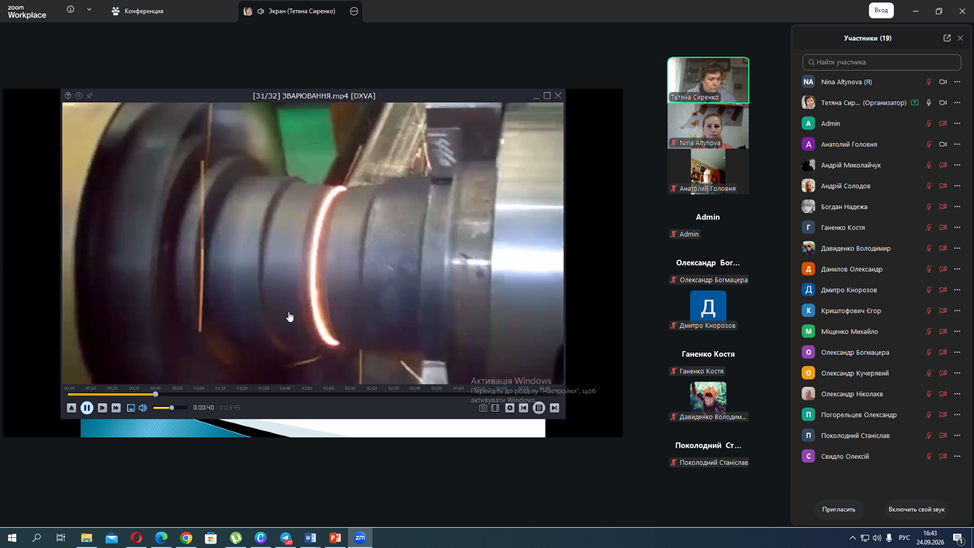The width and height of the screenshot is (974, 548).
Task: Take a snapshot with the player's camera icon
Action: pos(483,408)
